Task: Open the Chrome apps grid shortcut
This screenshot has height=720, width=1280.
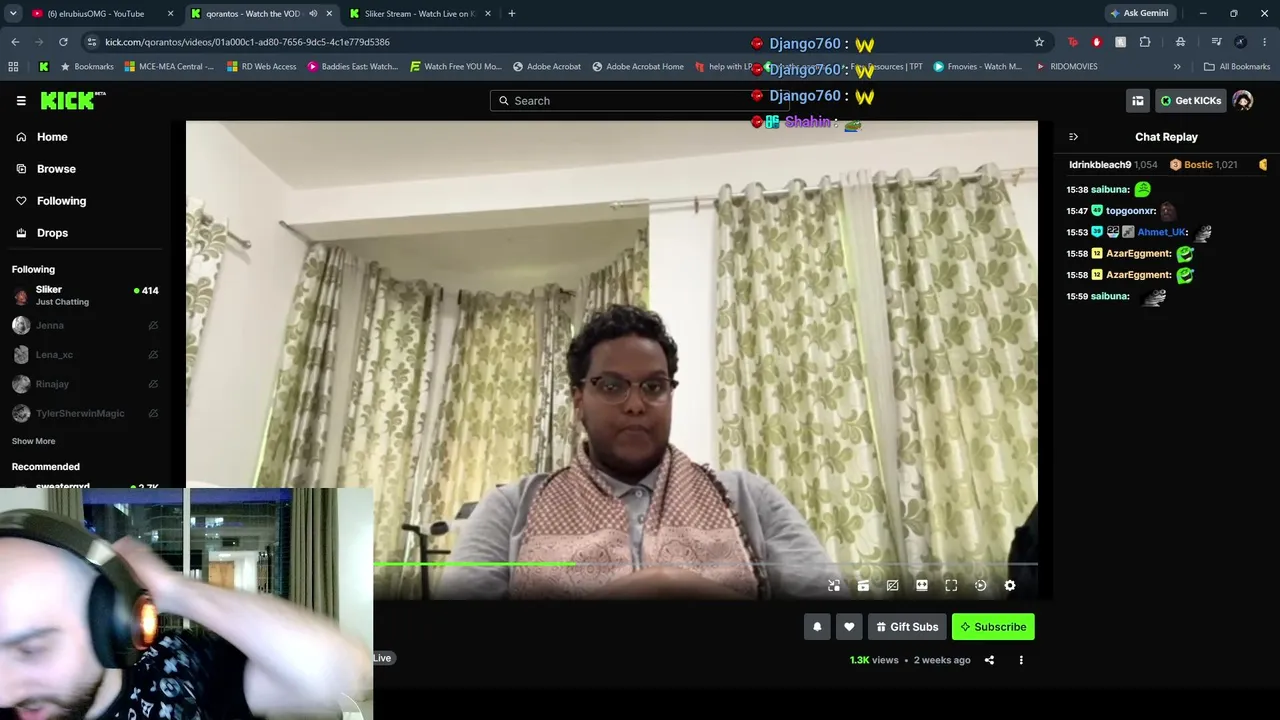Action: [x=13, y=67]
